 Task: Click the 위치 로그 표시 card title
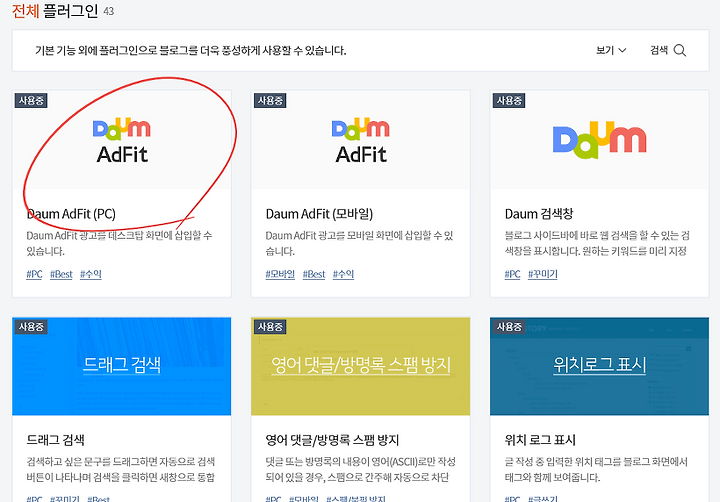click(540, 440)
